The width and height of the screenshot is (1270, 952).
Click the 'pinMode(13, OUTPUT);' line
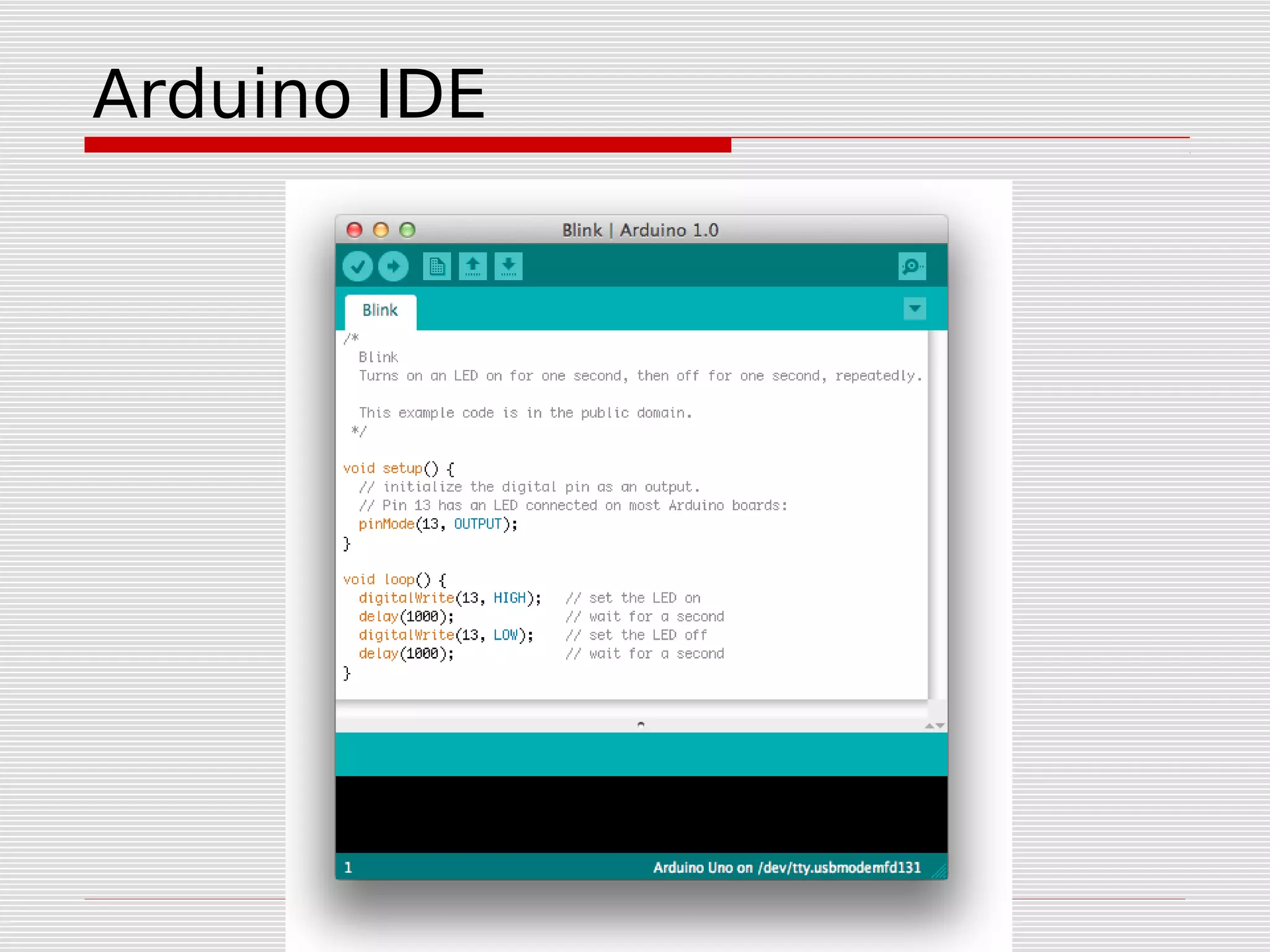438,524
